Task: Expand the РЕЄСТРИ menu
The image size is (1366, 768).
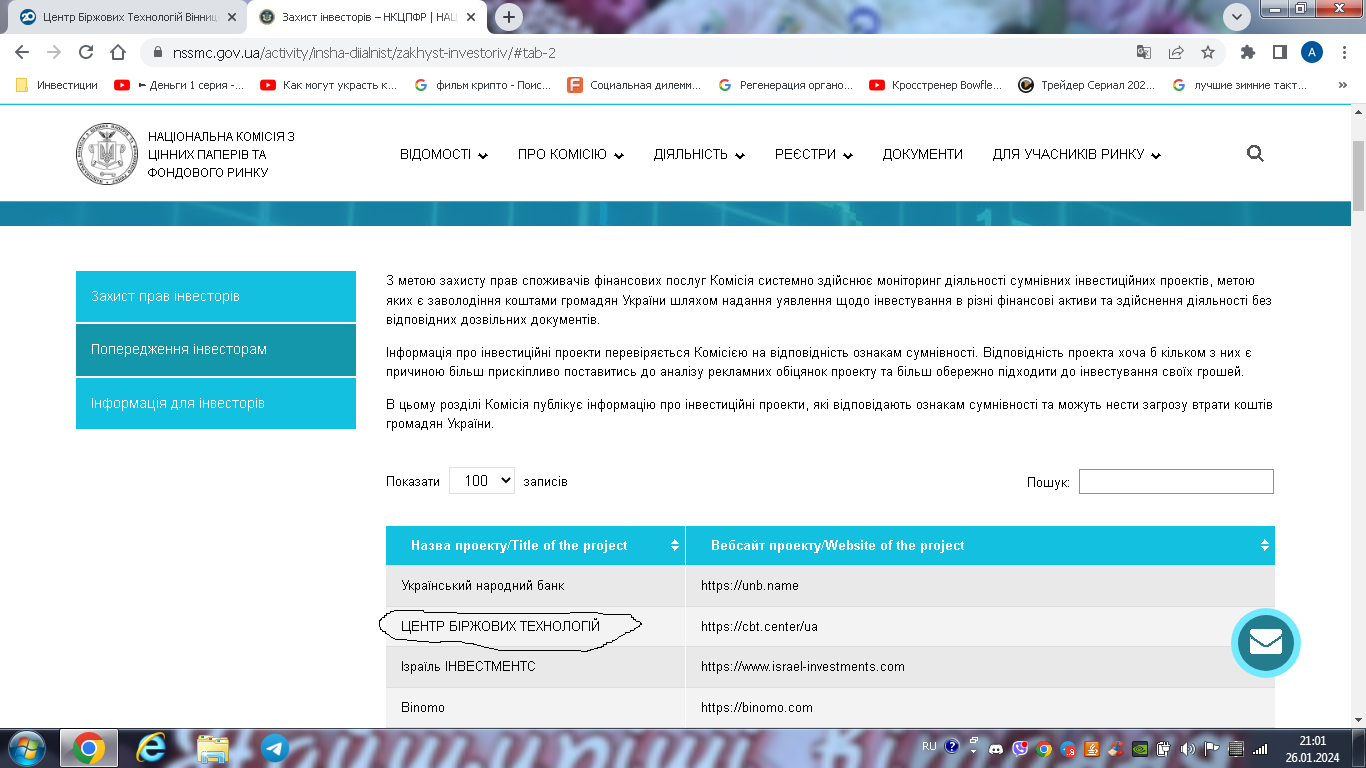Action: pos(814,154)
